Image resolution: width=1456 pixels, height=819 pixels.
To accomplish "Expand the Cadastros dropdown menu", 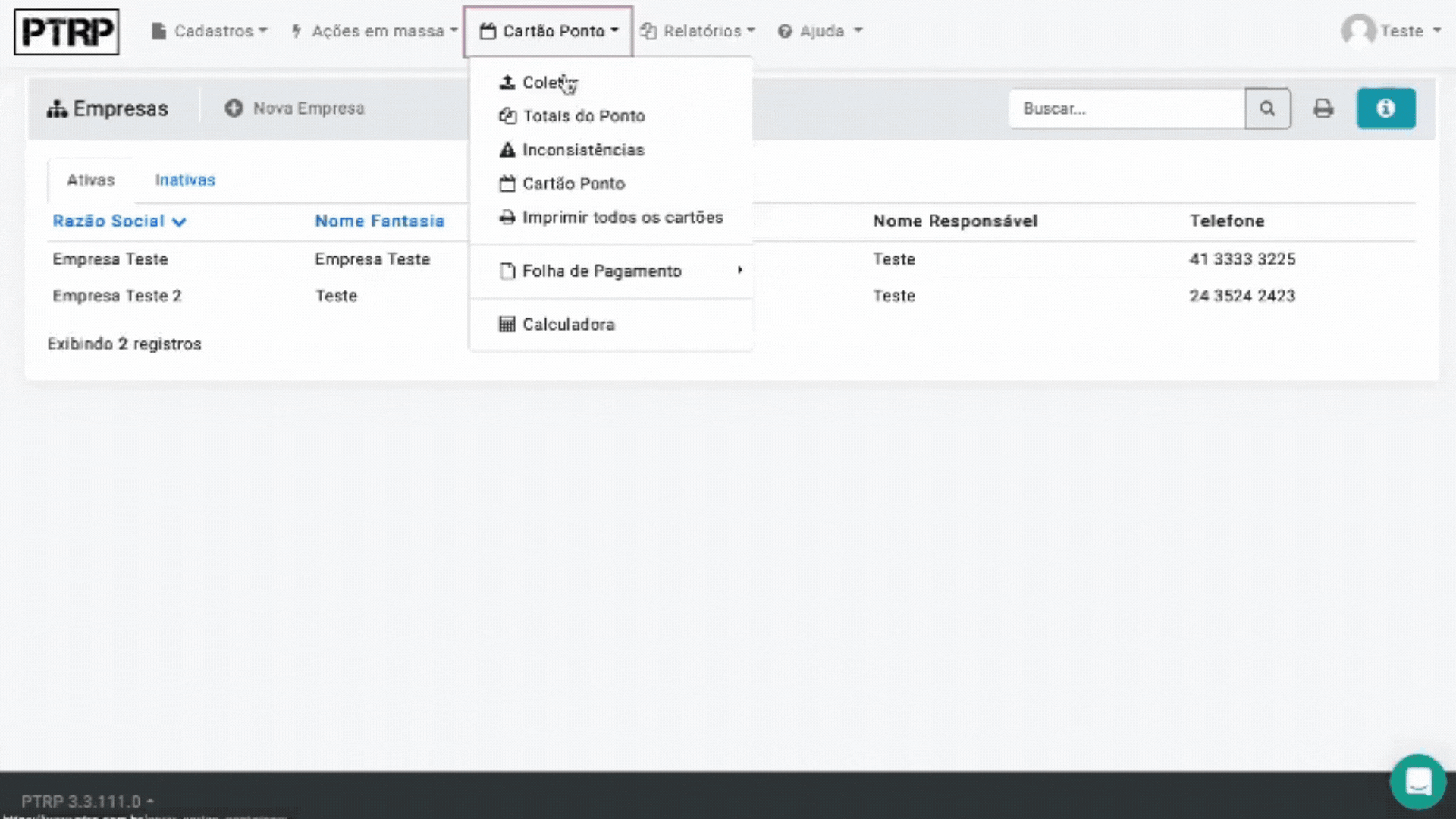I will 209,31.
